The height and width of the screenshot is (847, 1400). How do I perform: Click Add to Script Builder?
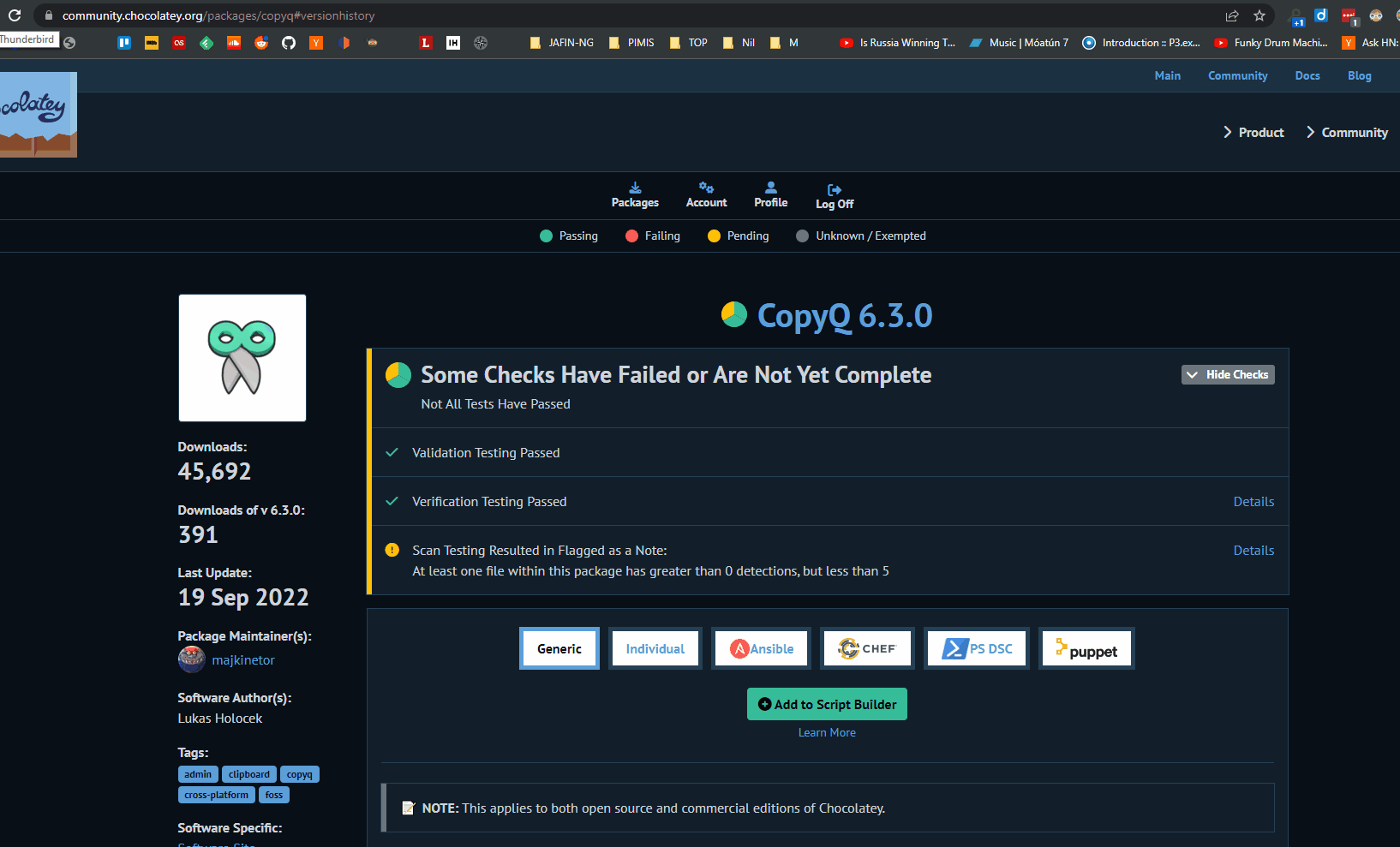pos(827,703)
